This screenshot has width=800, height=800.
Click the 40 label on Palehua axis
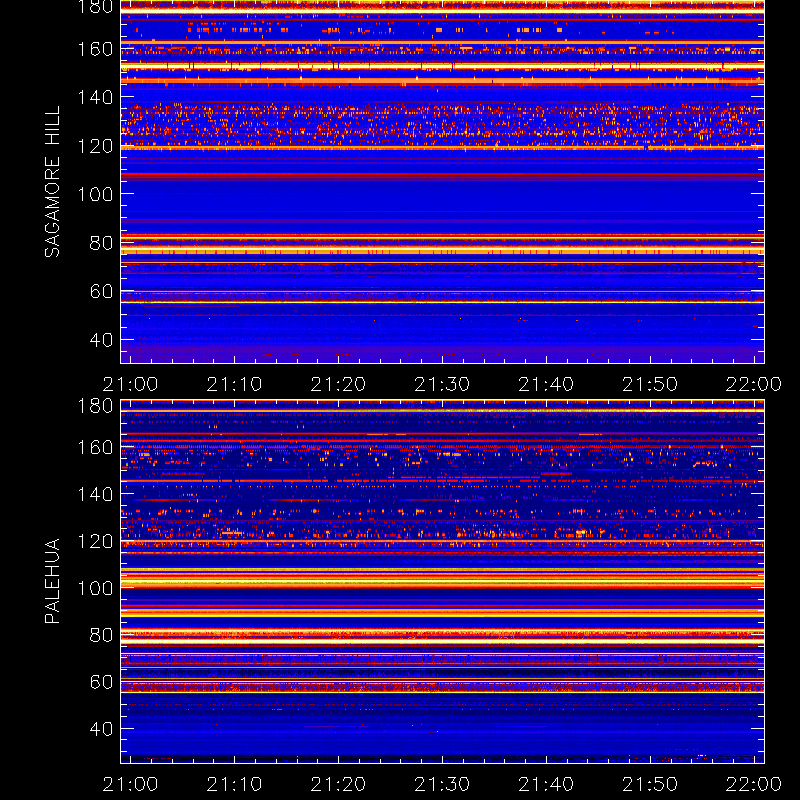(x=101, y=729)
